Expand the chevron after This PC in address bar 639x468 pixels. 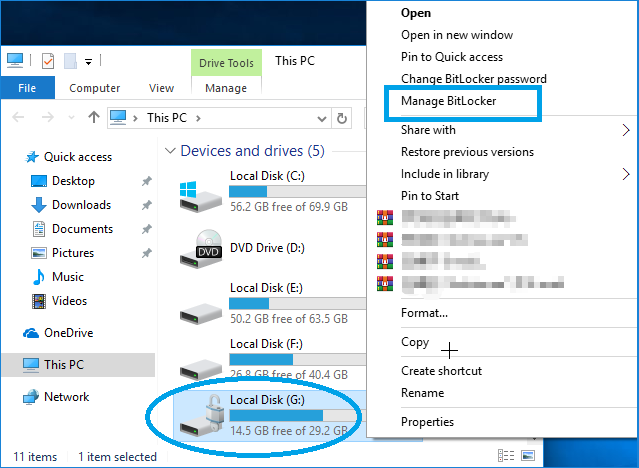click(x=198, y=118)
